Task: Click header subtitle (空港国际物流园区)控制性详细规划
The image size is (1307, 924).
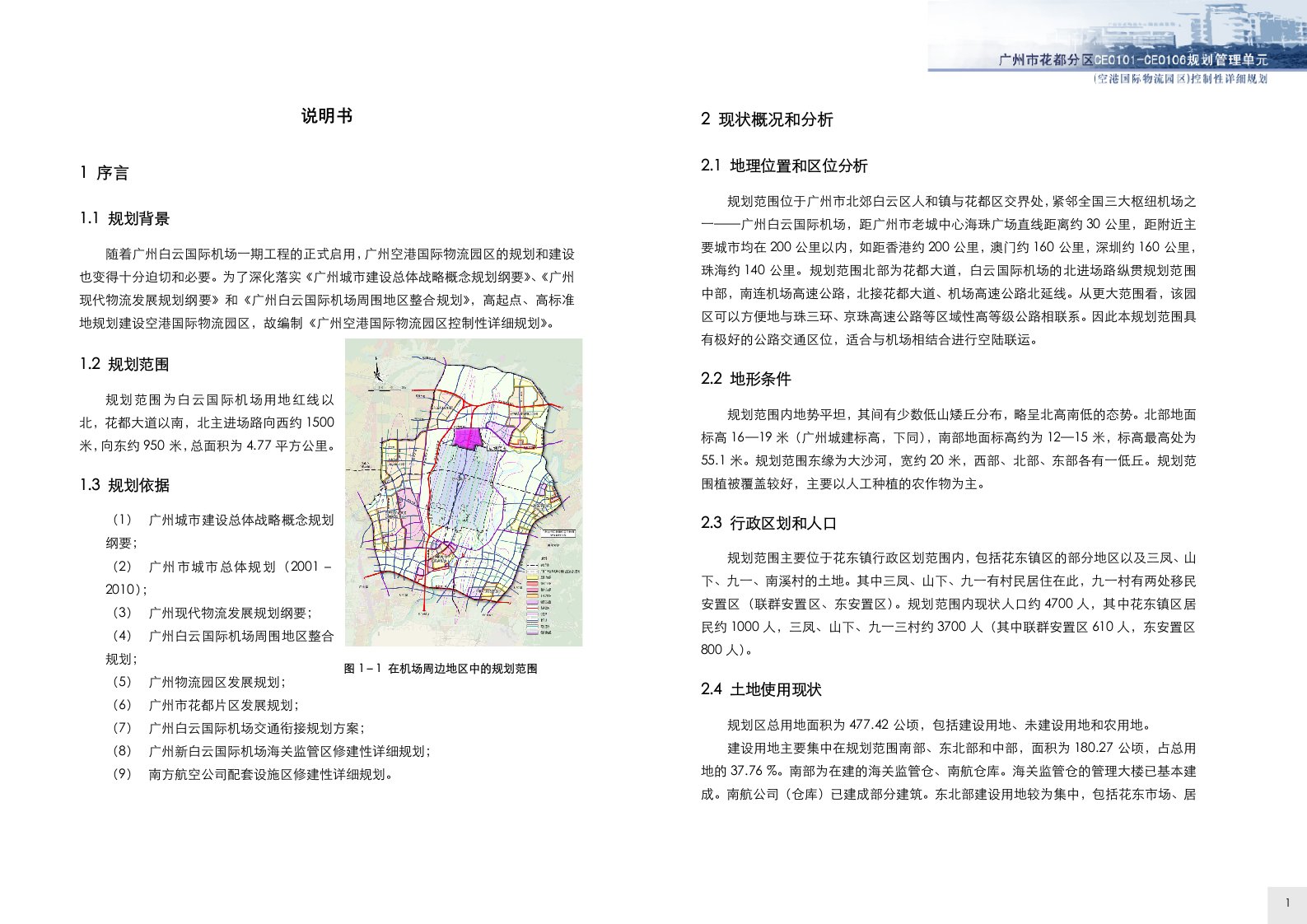Action: click(1180, 79)
